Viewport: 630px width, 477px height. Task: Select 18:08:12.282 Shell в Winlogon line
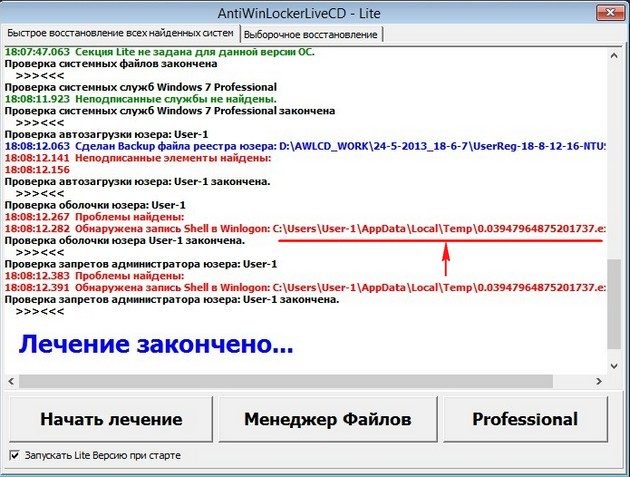(x=305, y=229)
